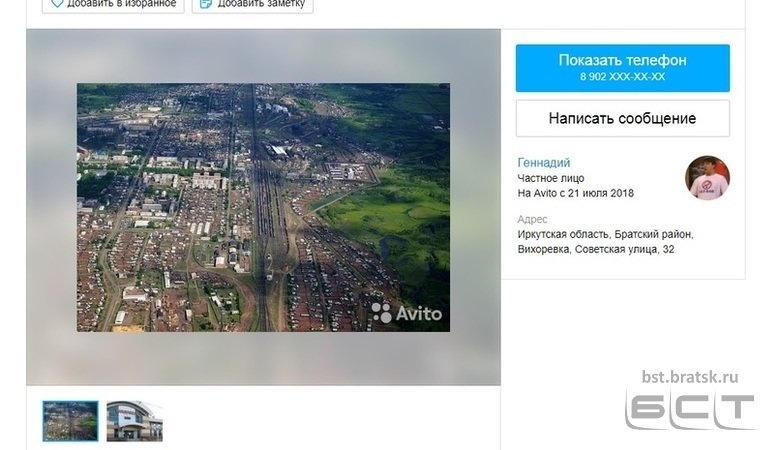The image size is (780, 450).
Task: Click the Avito watermark logo on photo
Action: pyautogui.click(x=406, y=313)
